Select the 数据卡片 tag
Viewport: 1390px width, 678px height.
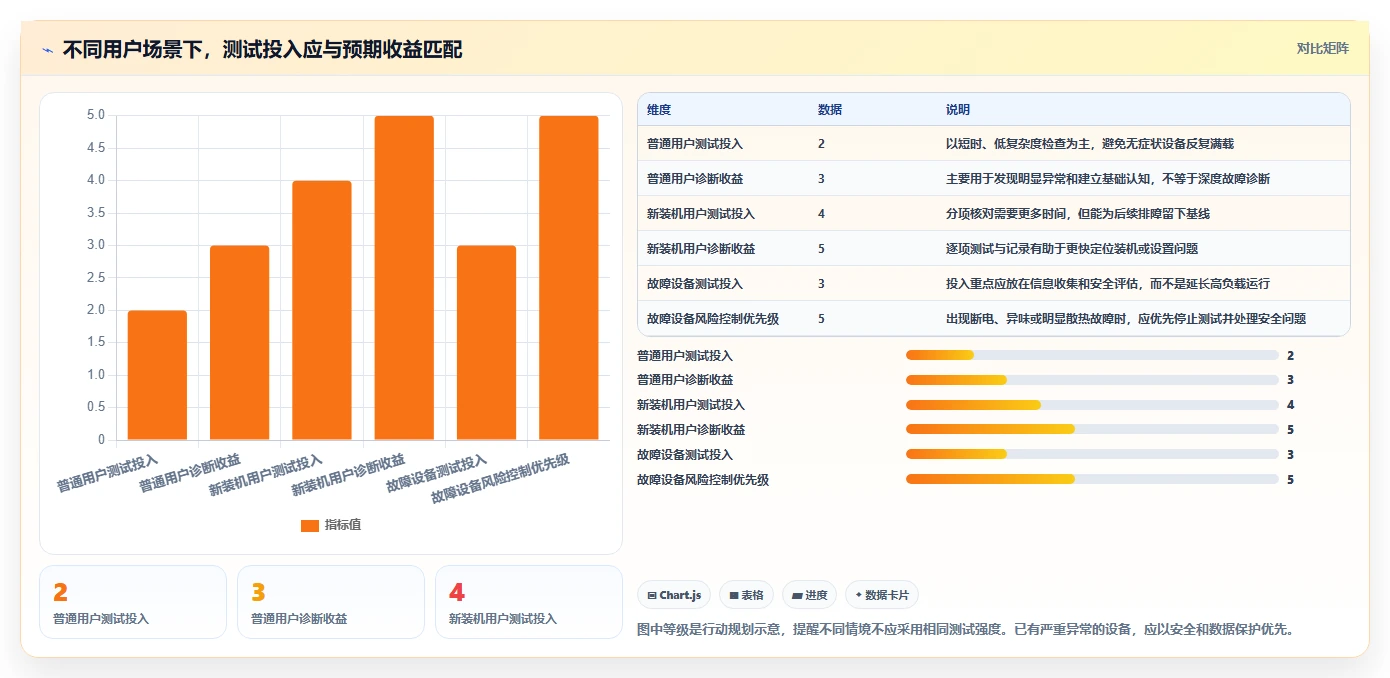[x=882, y=595]
